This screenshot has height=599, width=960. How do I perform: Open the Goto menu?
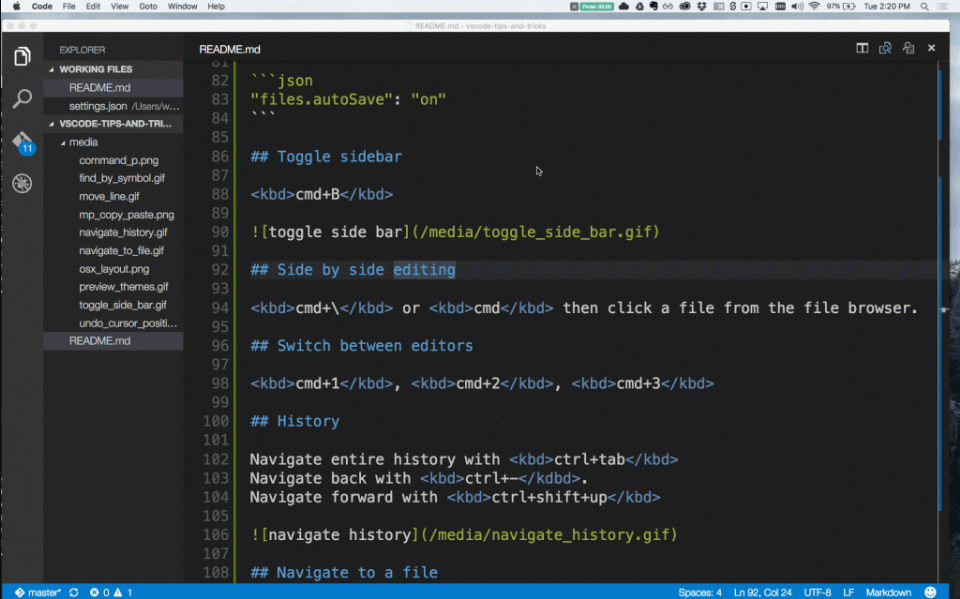(x=148, y=6)
